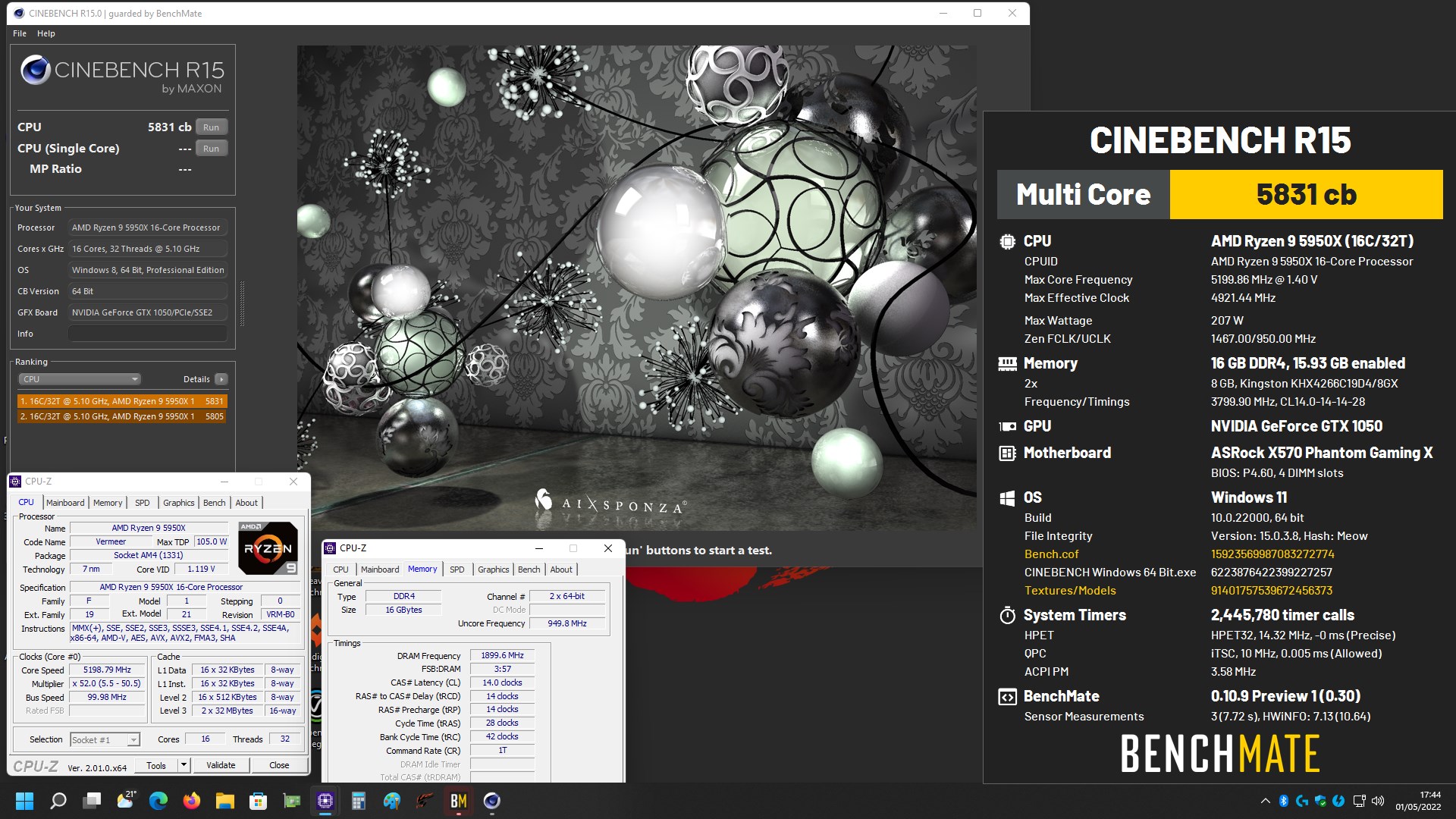The image size is (1456, 819).
Task: Click the Validate button in CPU-Z
Action: click(221, 765)
